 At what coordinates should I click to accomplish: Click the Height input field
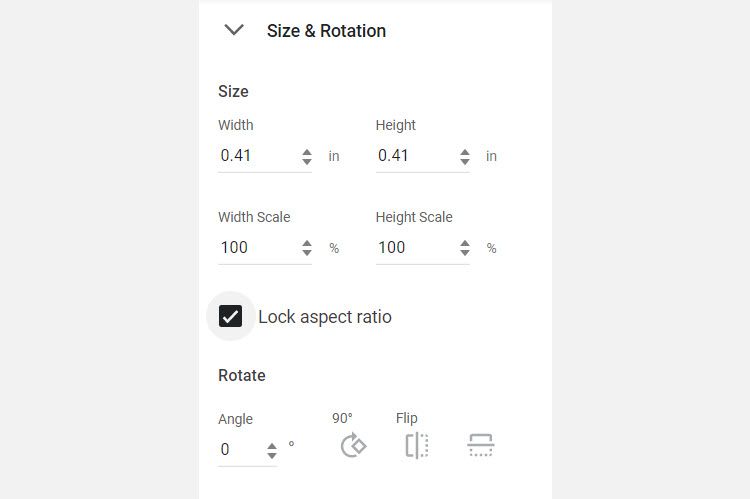click(x=413, y=156)
